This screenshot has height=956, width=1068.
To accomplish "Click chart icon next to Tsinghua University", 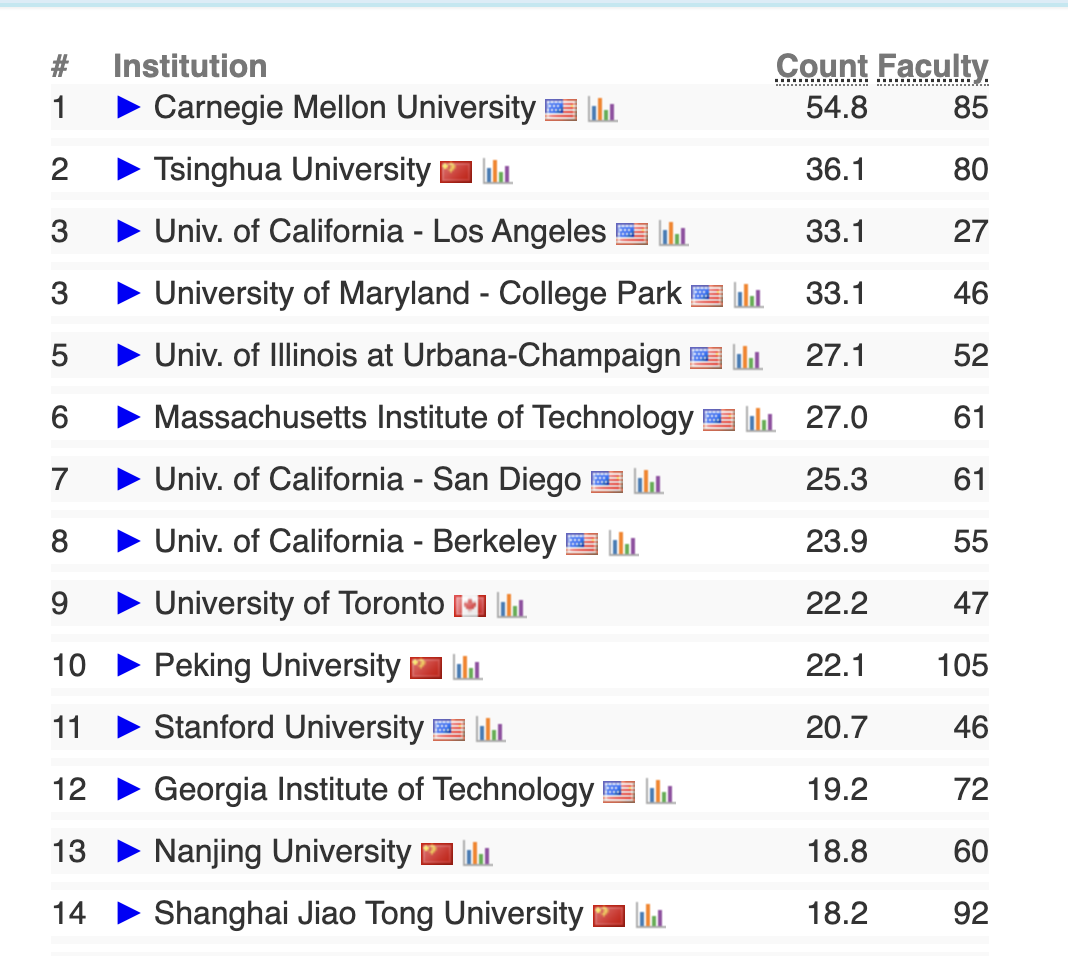I will tap(497, 171).
